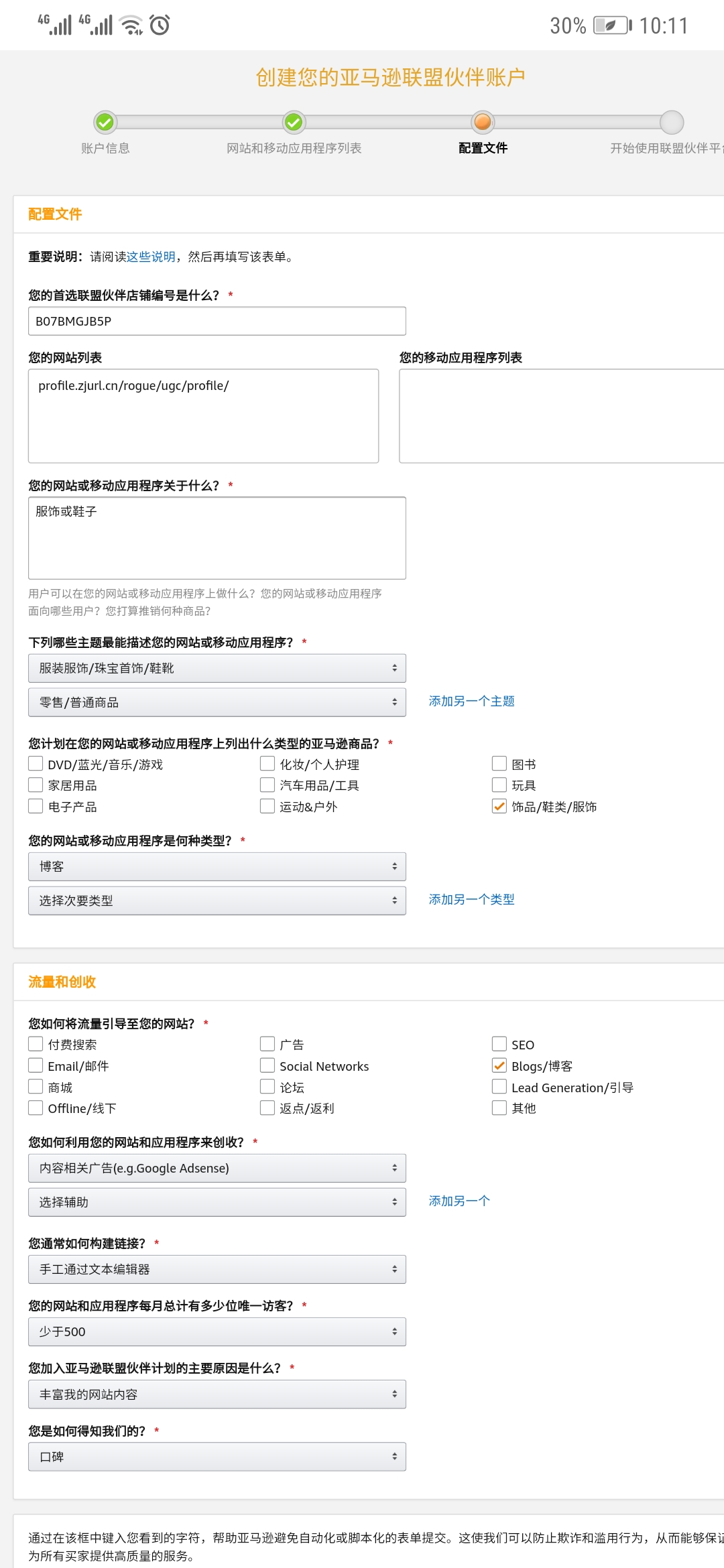724x1568 pixels.
Task: Open the 账户信息 step label
Action: tap(105, 148)
